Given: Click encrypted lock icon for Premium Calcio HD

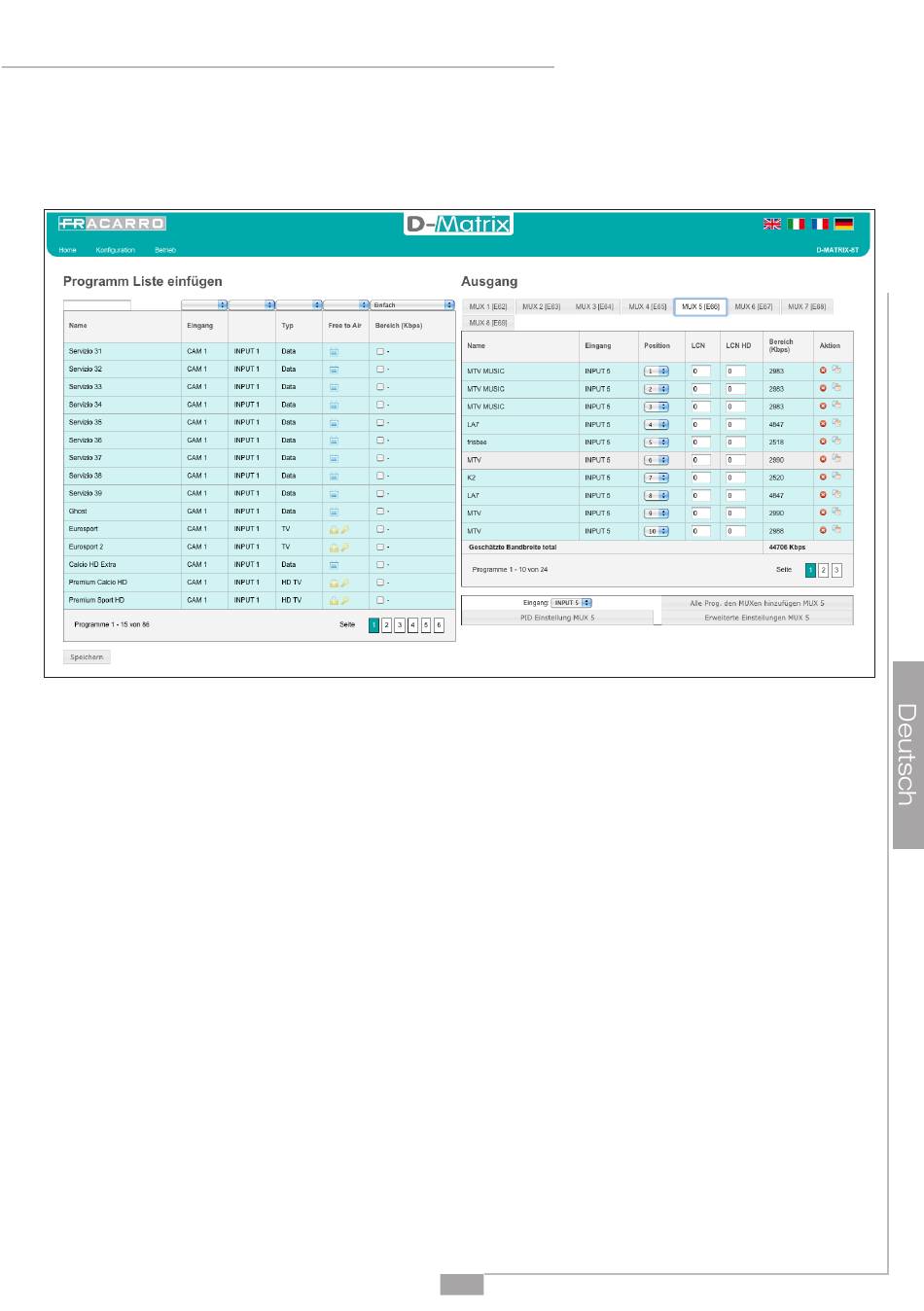Looking at the screenshot, I should tap(334, 583).
